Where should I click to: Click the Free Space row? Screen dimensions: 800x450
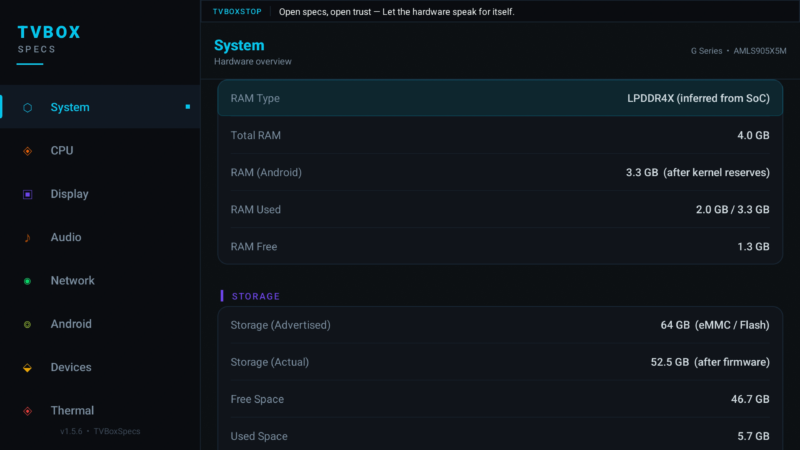500,399
